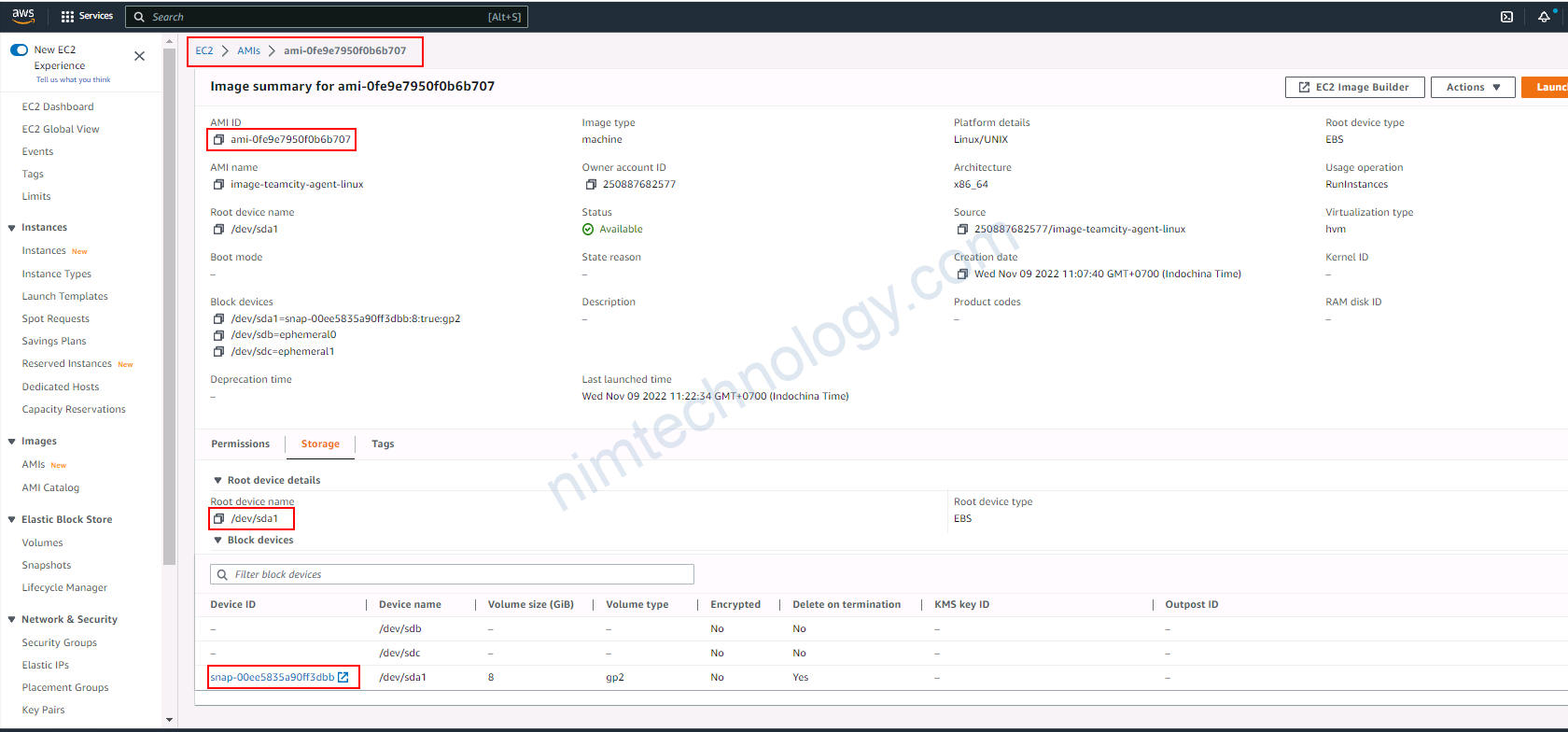This screenshot has width=1568, height=732.
Task: Collapse the Block devices section
Action: [x=217, y=540]
